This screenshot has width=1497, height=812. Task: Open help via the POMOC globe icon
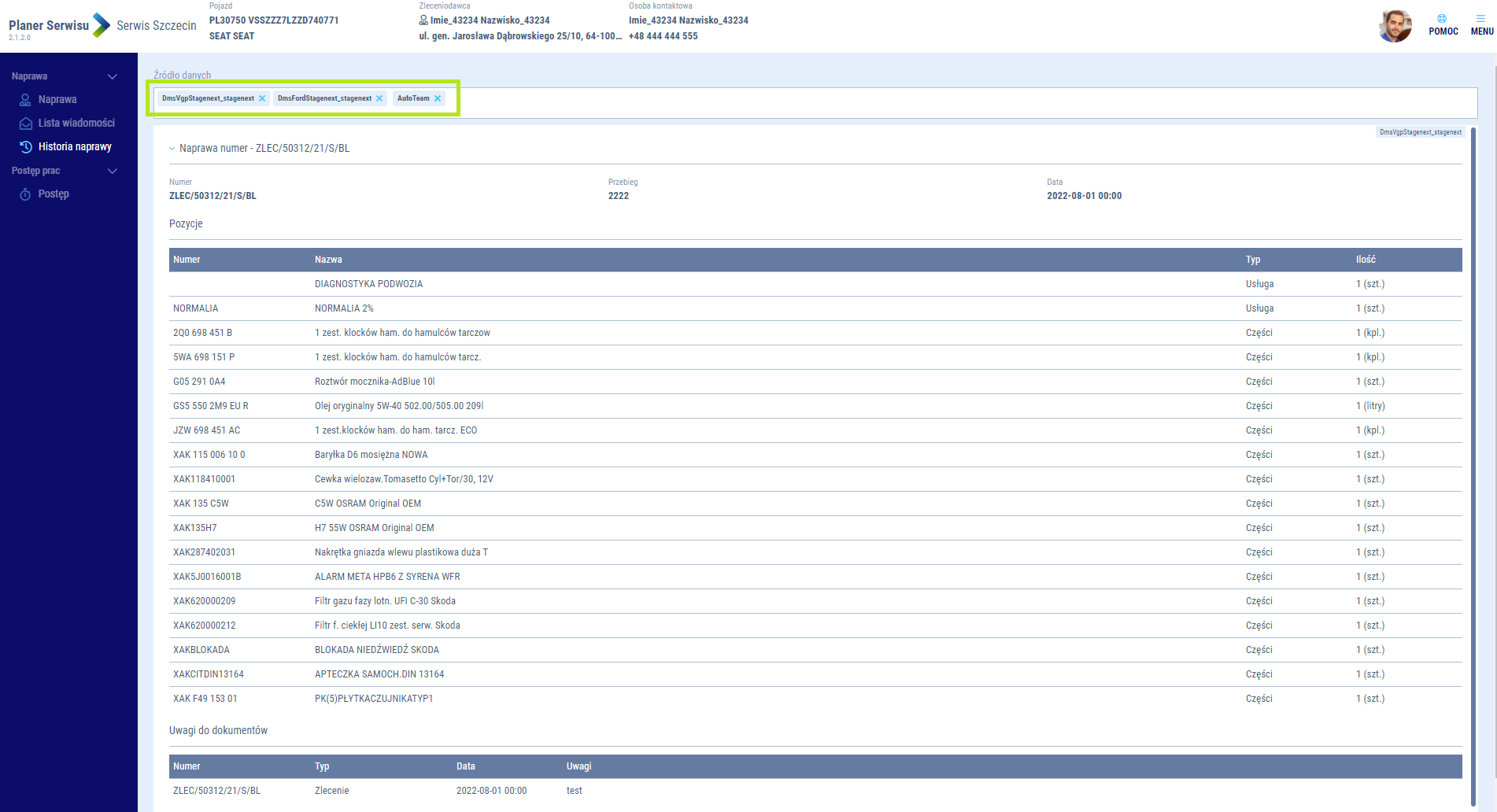pos(1442,18)
